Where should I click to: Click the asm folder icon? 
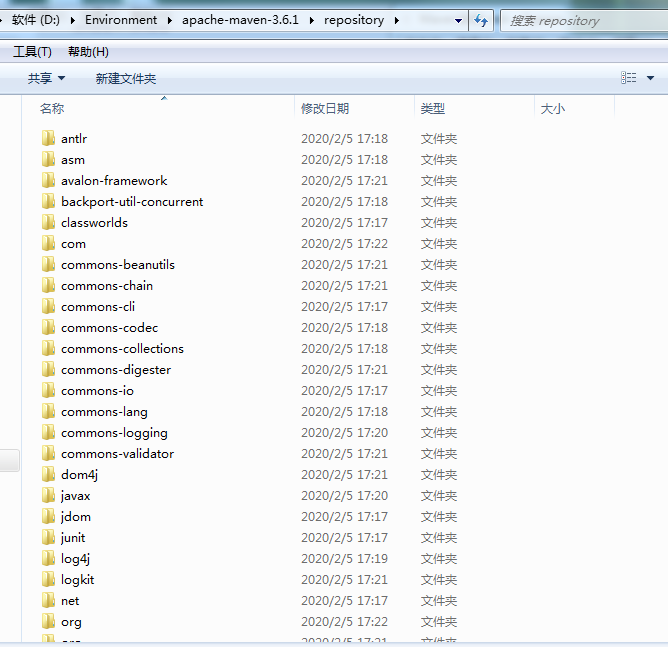click(48, 159)
